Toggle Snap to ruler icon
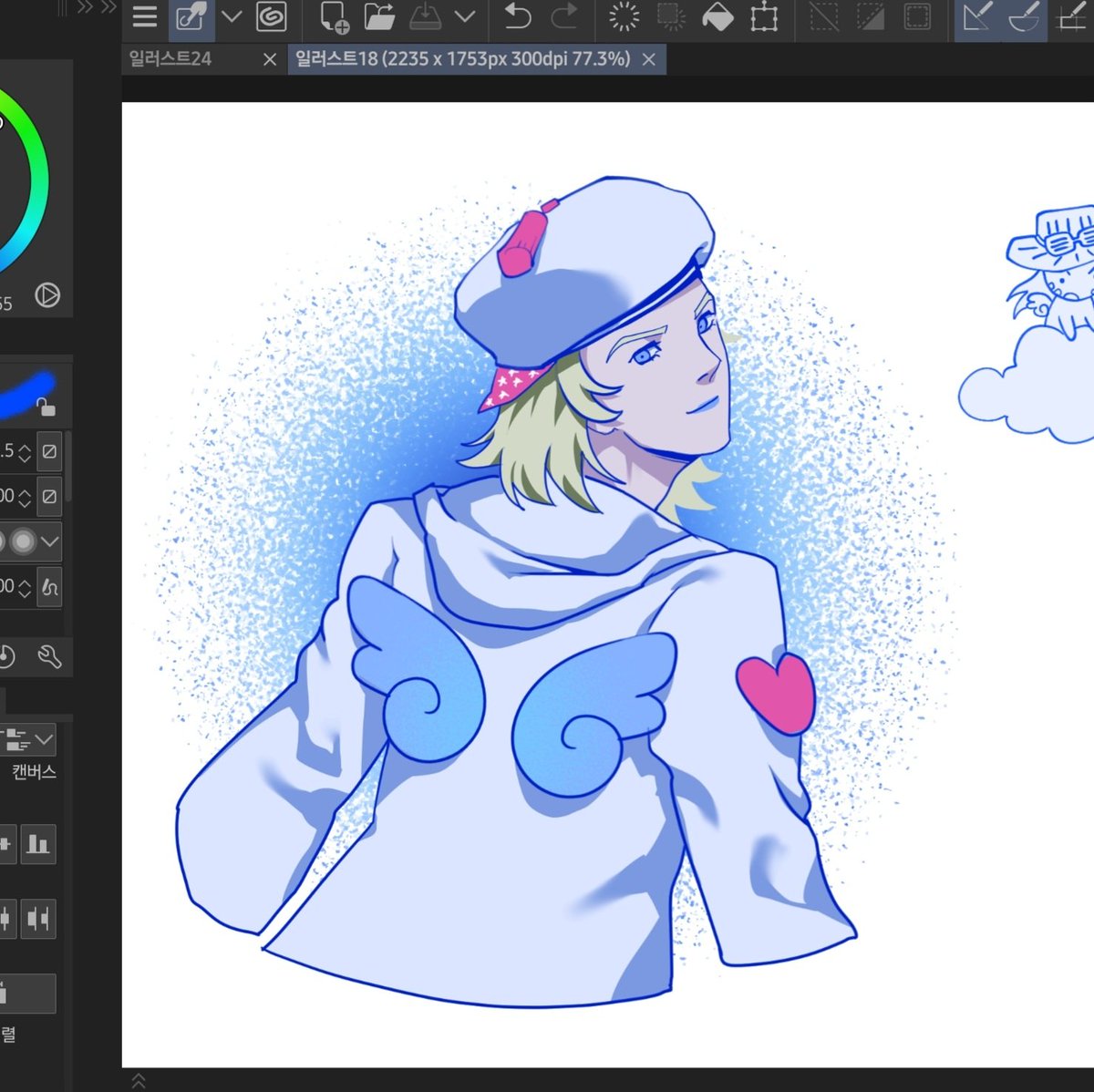 977,17
